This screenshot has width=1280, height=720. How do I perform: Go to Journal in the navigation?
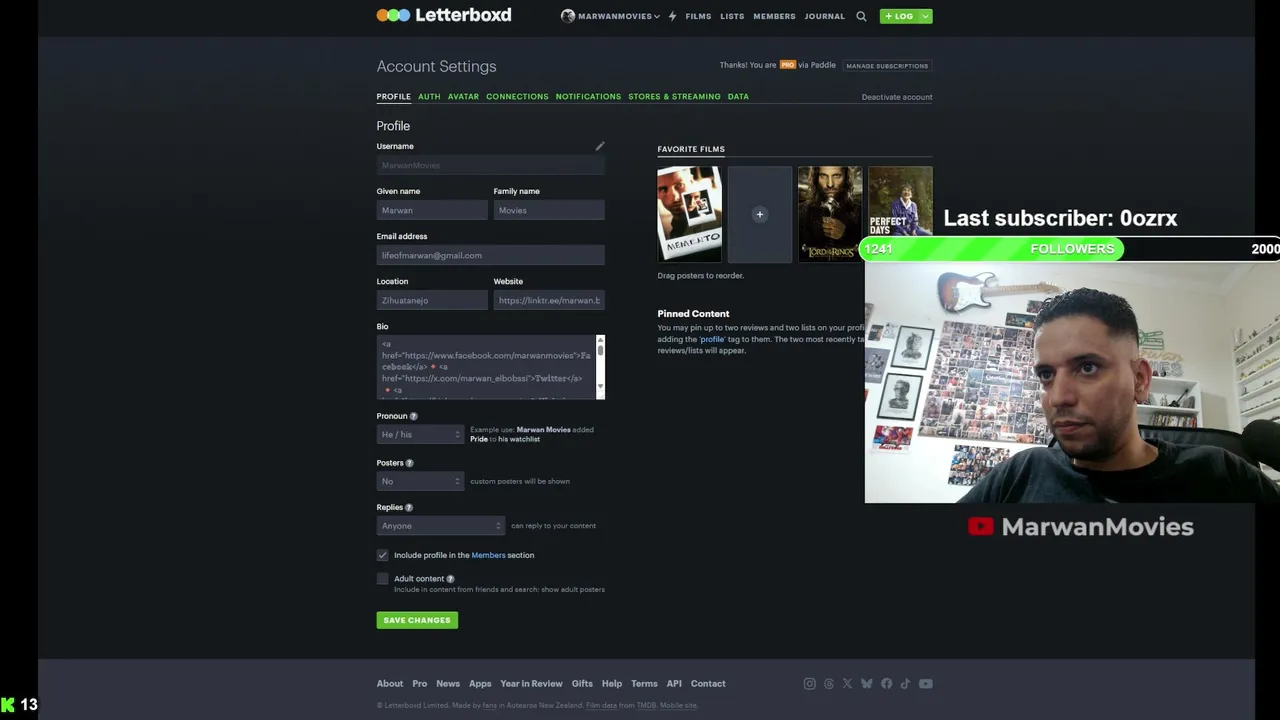point(825,16)
